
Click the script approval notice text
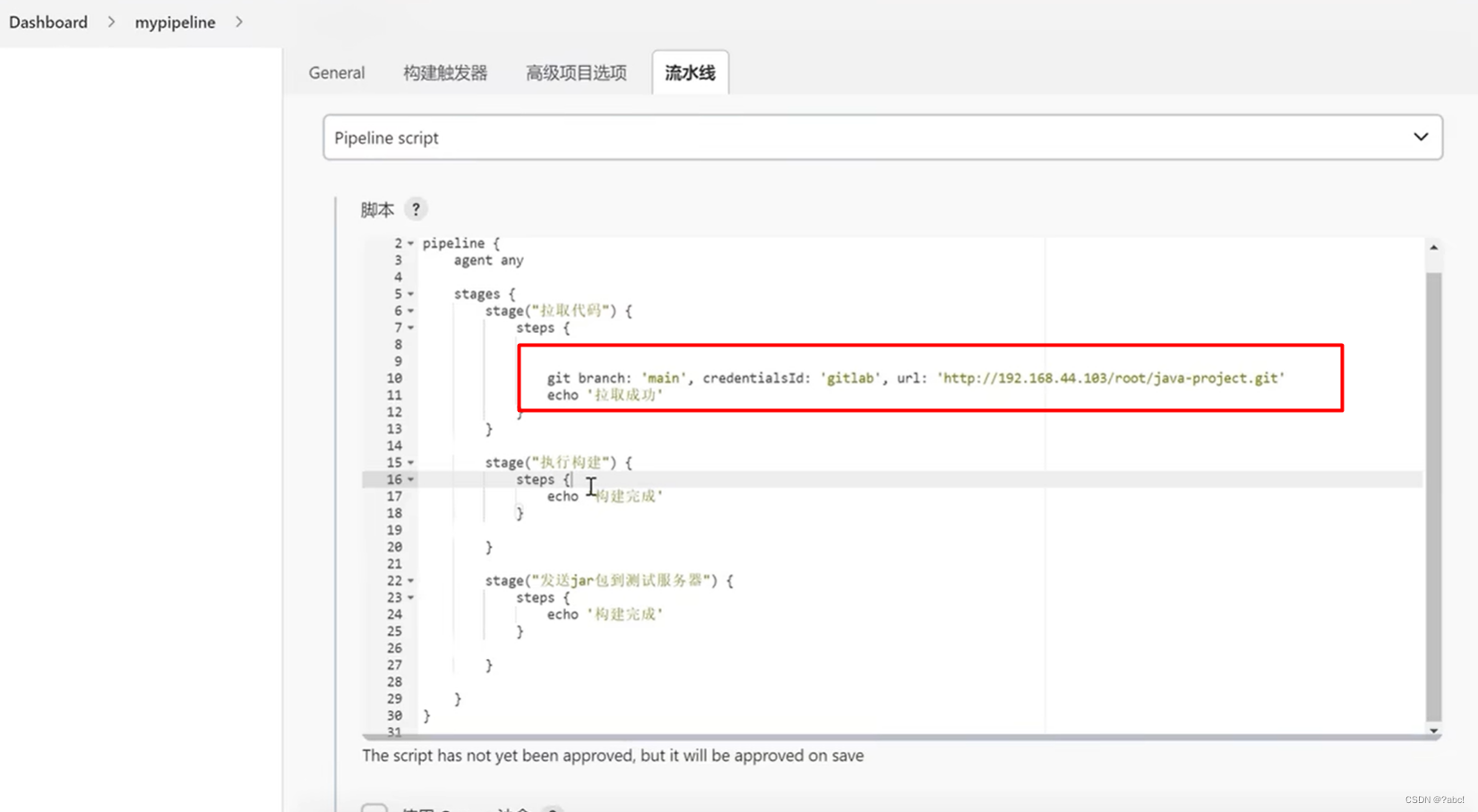pyautogui.click(x=613, y=756)
